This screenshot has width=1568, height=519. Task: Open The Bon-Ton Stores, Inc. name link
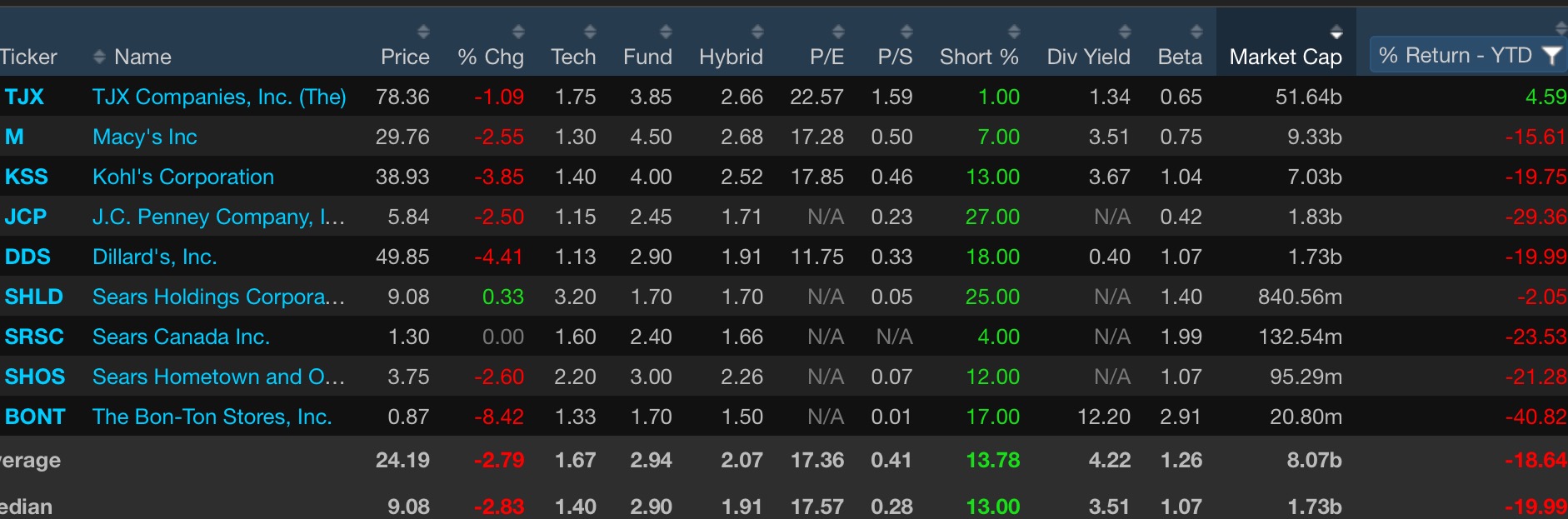point(212,417)
